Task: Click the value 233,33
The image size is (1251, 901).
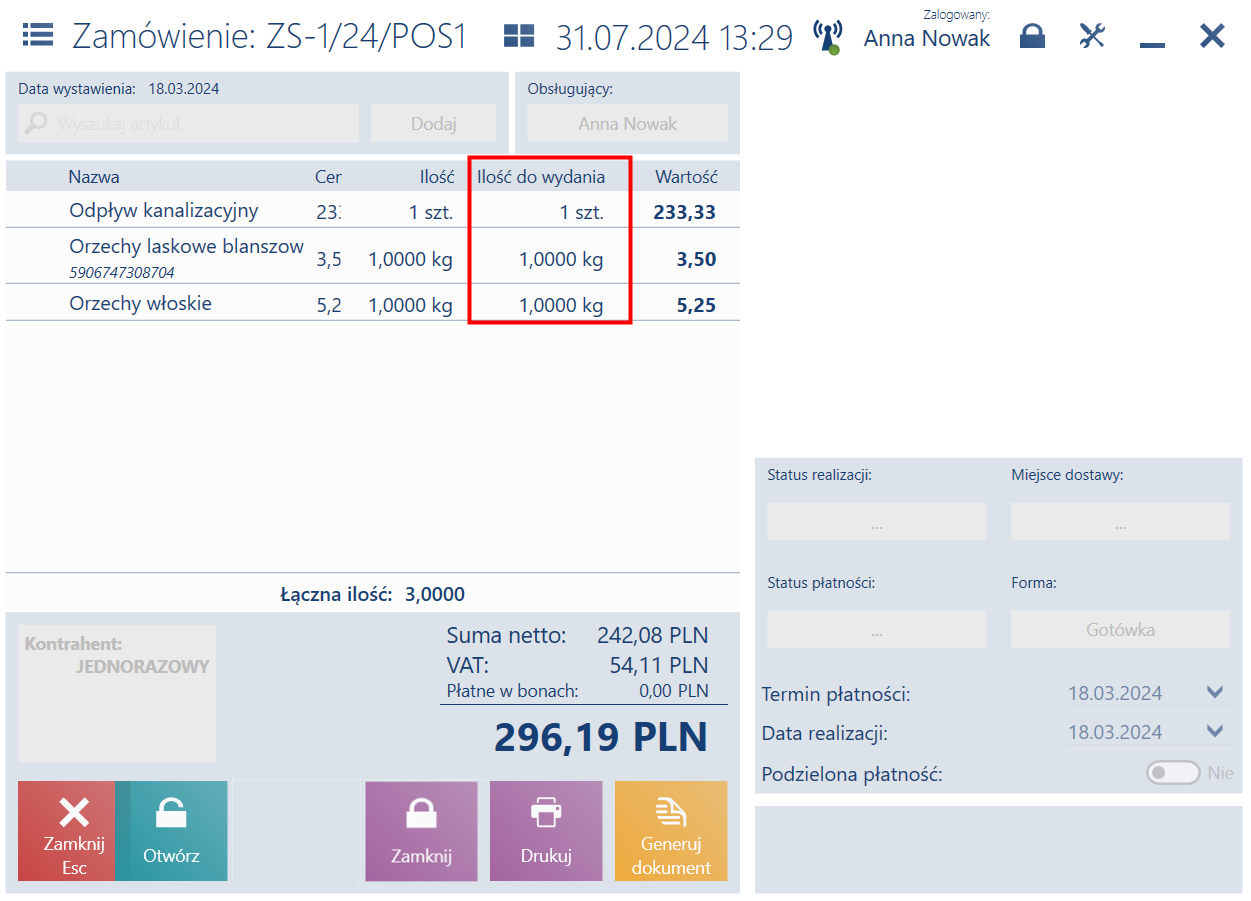Action: (x=685, y=212)
